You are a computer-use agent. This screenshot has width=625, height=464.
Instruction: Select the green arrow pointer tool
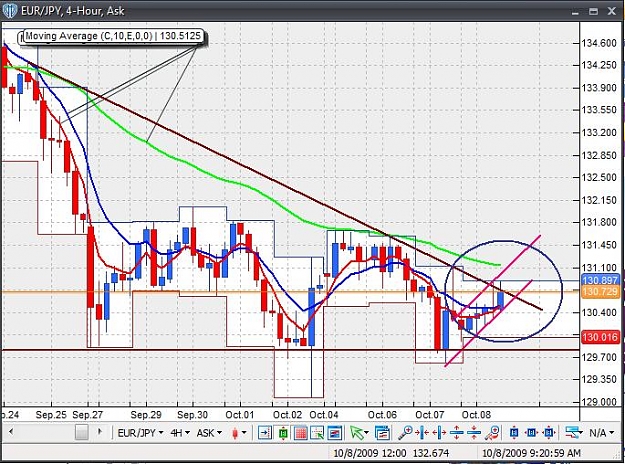358,433
